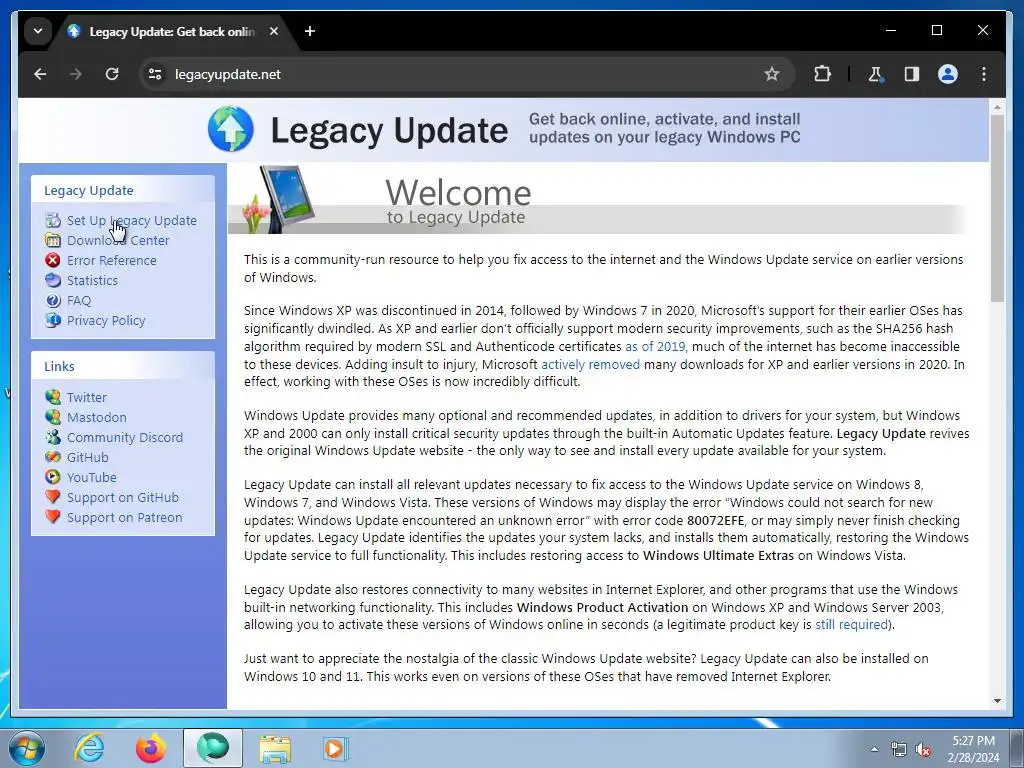Open the Windows Start menu orb
This screenshot has width=1024, height=768.
pos(27,748)
